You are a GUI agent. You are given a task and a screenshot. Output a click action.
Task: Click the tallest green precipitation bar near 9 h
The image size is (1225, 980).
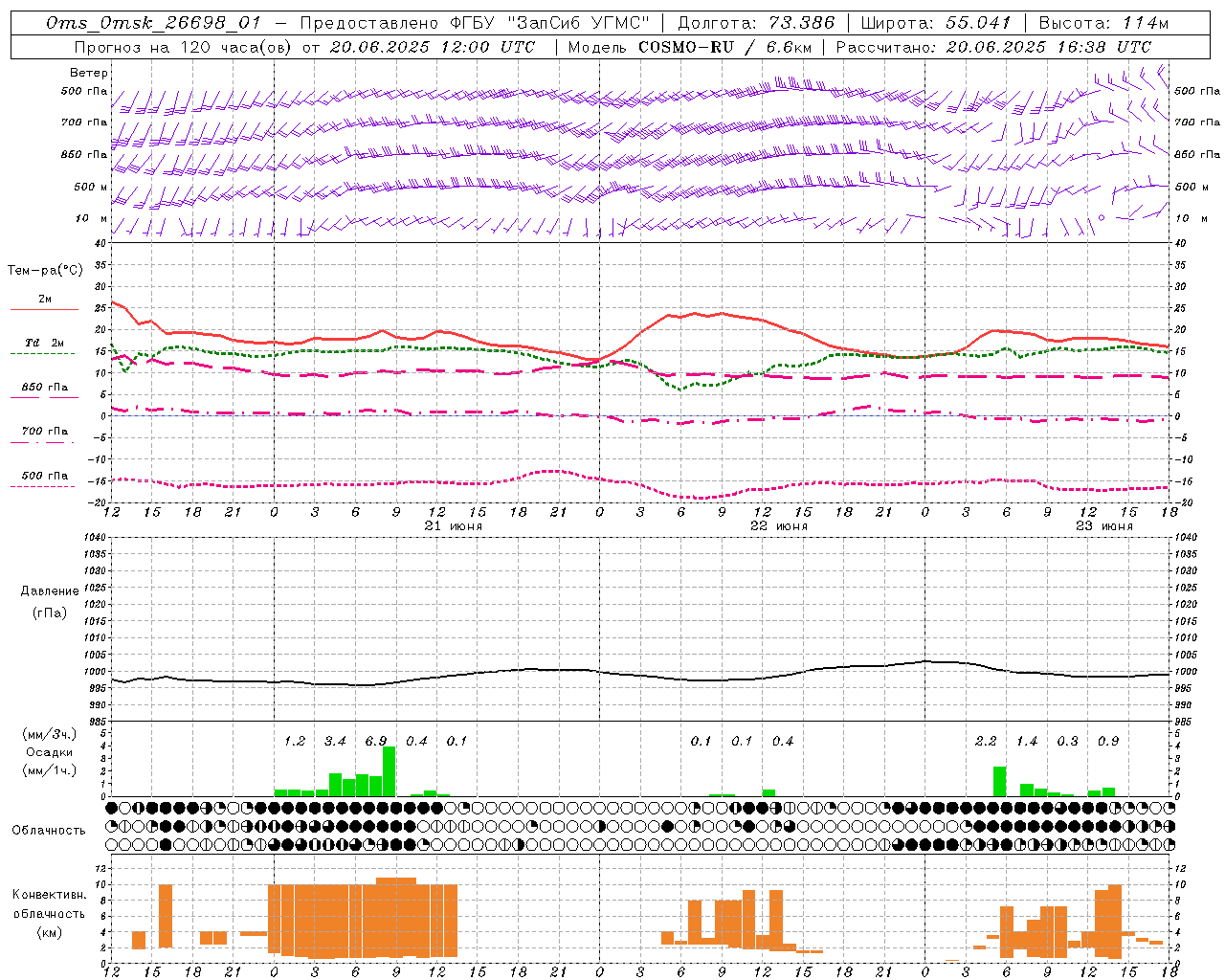pos(389,771)
